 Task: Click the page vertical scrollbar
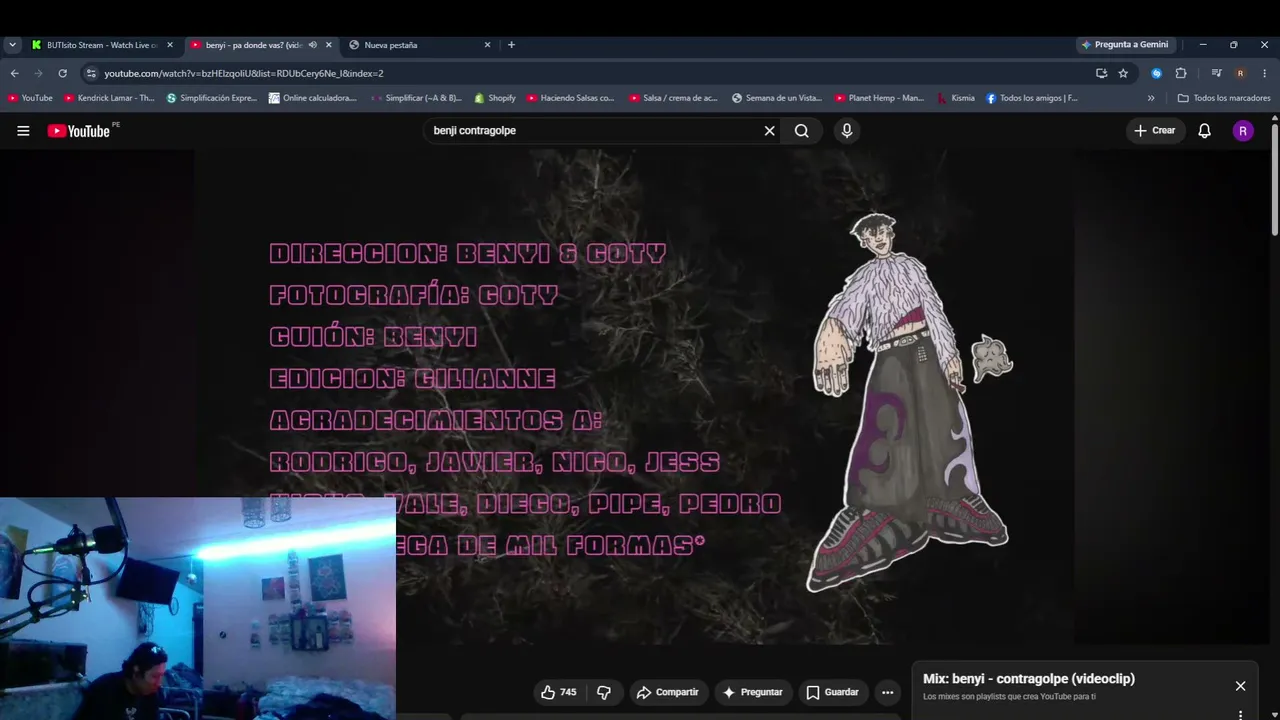click(1275, 180)
